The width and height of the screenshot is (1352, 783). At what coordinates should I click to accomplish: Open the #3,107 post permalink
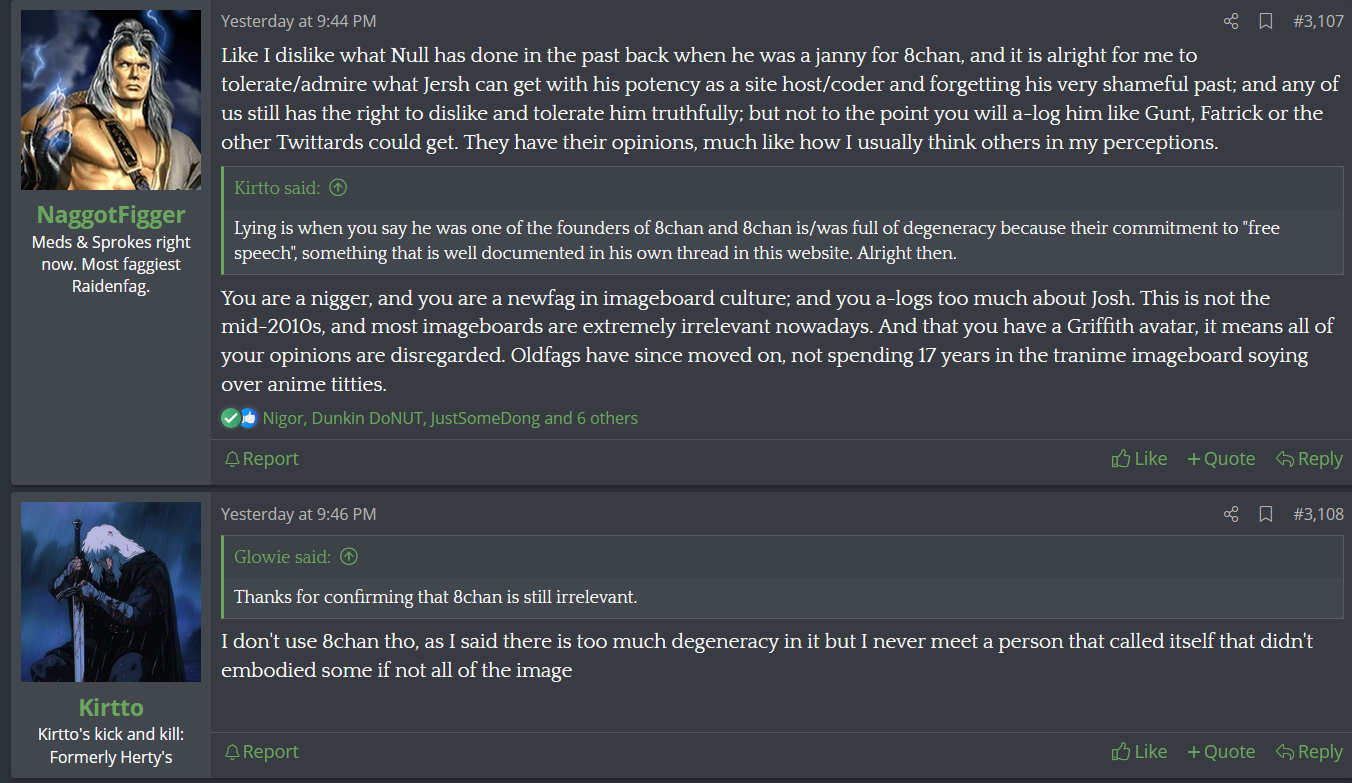[1318, 21]
